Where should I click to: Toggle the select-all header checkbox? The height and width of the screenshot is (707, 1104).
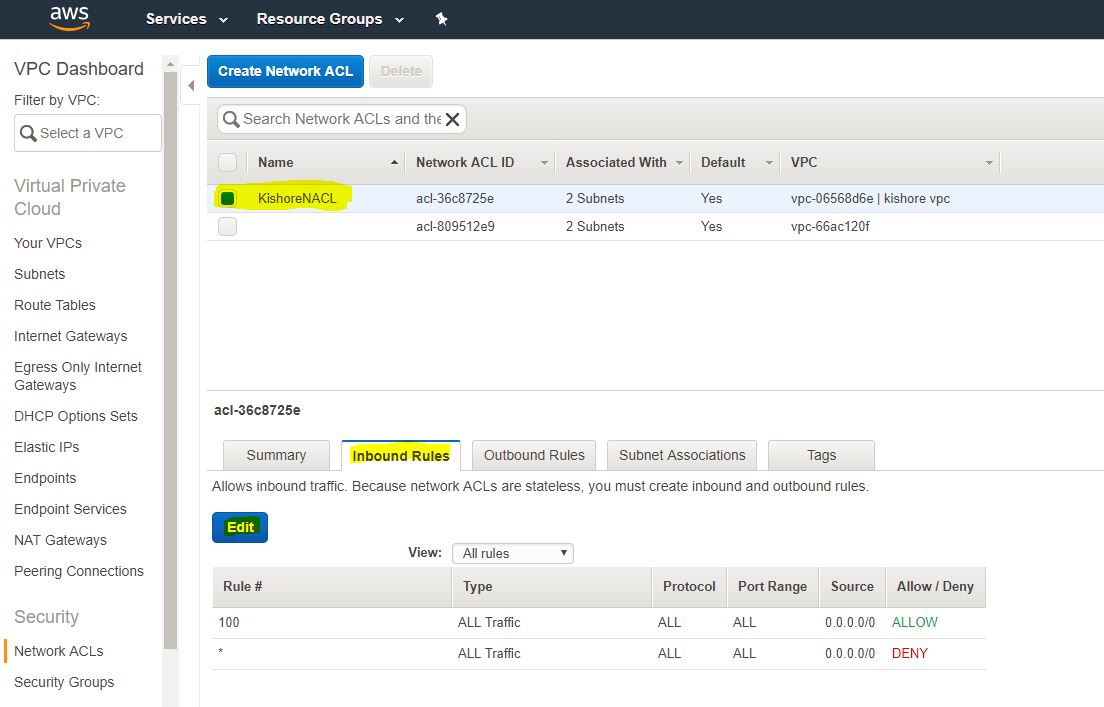(x=228, y=162)
